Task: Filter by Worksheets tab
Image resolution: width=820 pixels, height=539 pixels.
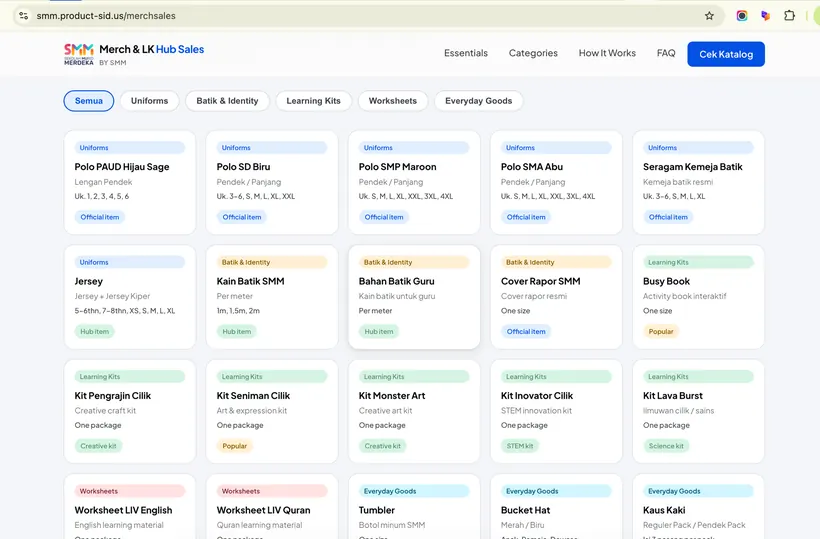Action: coord(393,101)
